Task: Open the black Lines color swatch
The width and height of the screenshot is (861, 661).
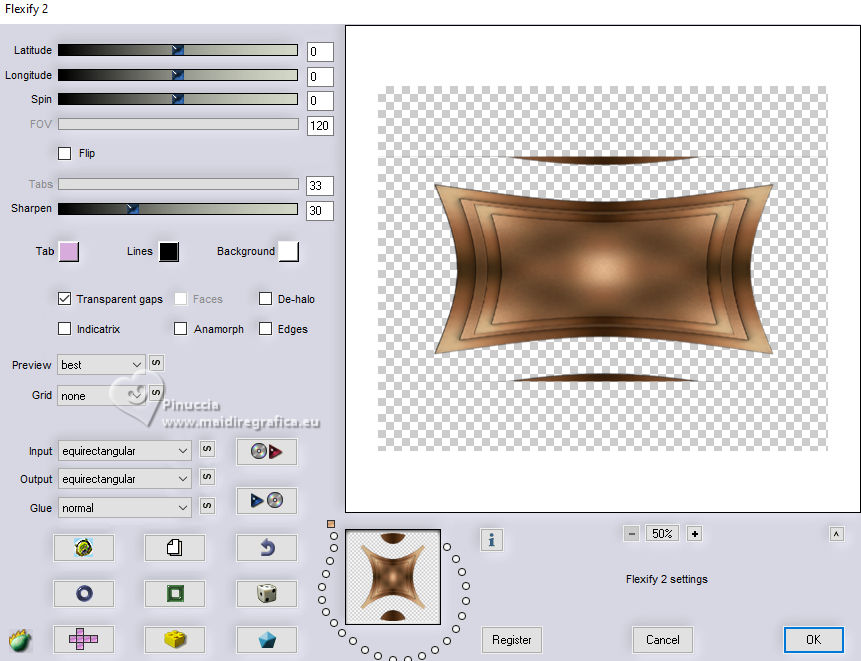Action: tap(169, 251)
